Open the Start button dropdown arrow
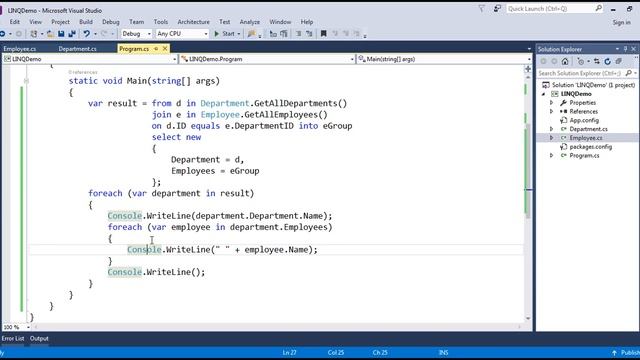640x360 pixels. pos(239,34)
